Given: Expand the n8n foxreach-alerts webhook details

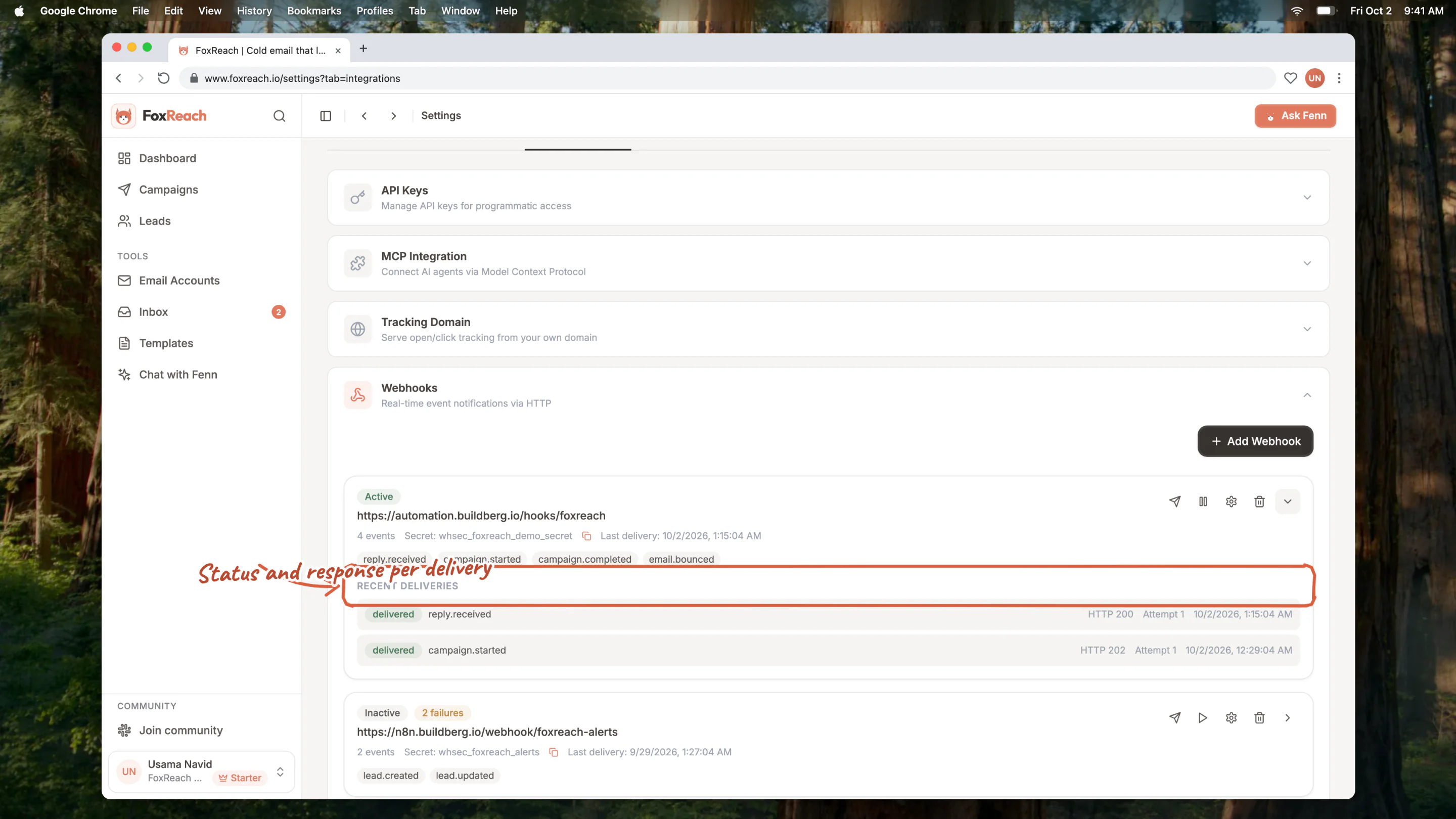Looking at the screenshot, I should (1288, 718).
